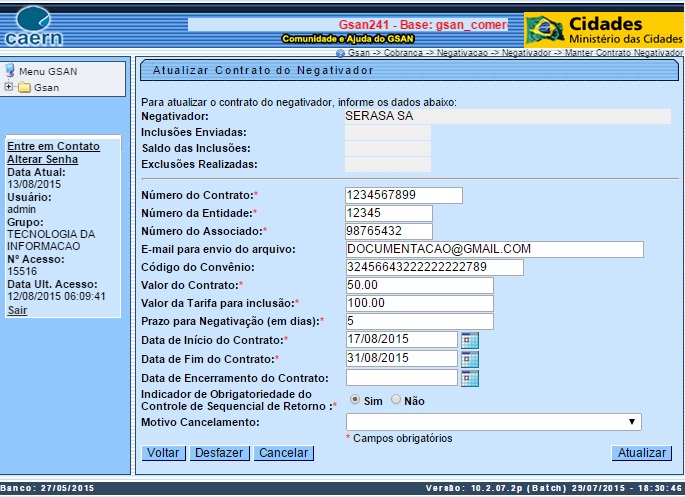This screenshot has height=497, width=685.
Task: Click Sair to log out
Action: point(17,310)
